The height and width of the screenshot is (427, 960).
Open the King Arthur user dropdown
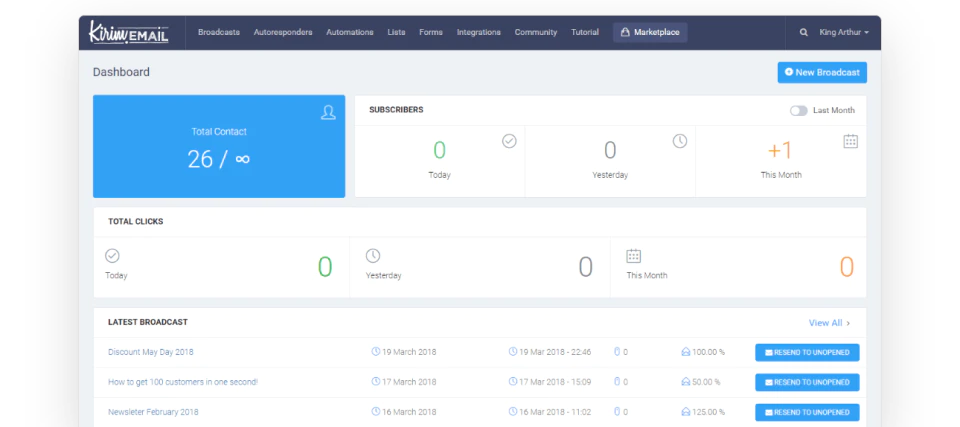844,32
